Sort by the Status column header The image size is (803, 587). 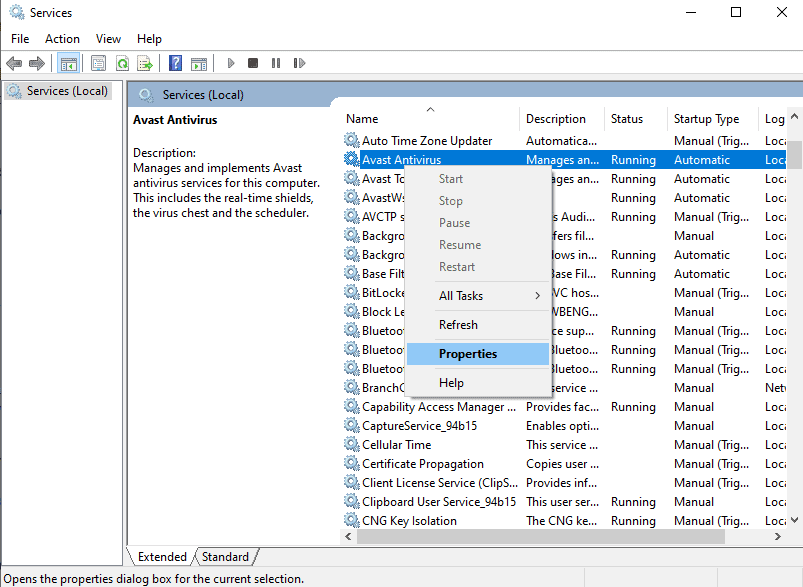point(636,119)
